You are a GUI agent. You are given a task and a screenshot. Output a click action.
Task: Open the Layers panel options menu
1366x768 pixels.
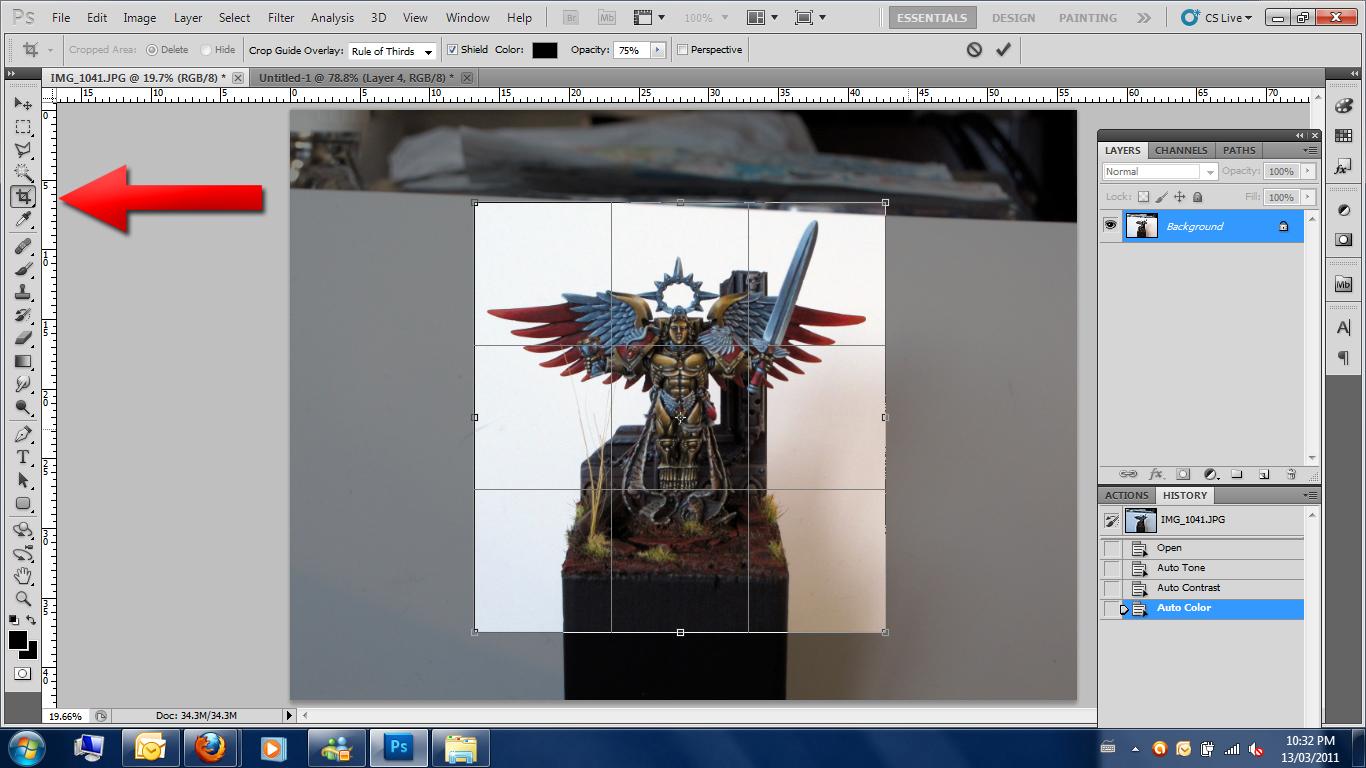pos(1309,150)
